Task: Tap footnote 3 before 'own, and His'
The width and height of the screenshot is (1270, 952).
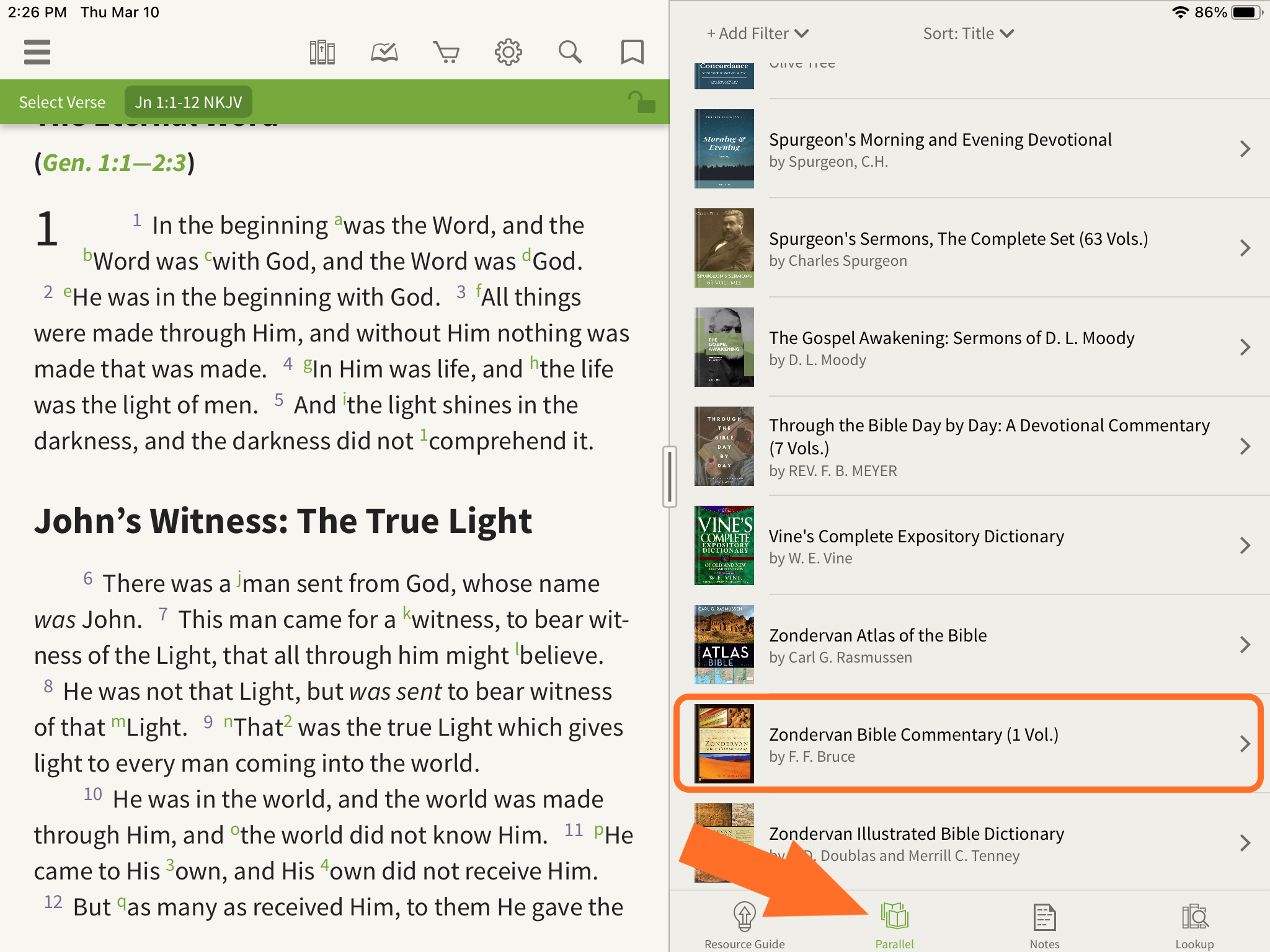Action: [x=169, y=864]
